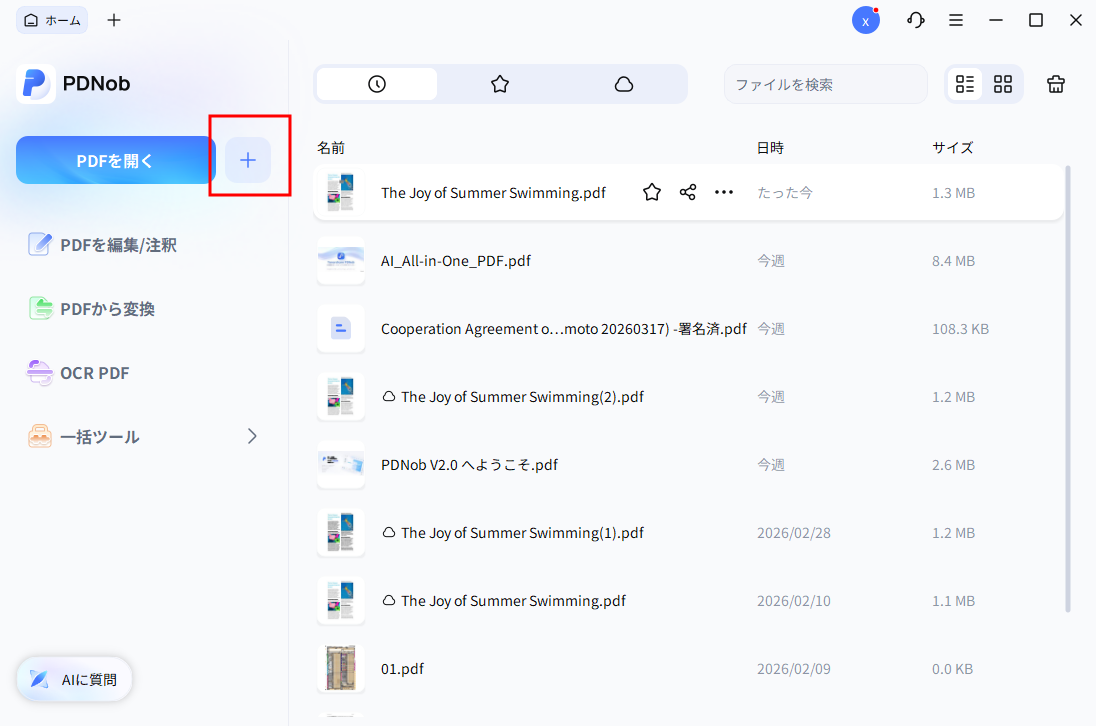Open the customer support headset icon
The height and width of the screenshot is (726, 1096).
pyautogui.click(x=916, y=20)
